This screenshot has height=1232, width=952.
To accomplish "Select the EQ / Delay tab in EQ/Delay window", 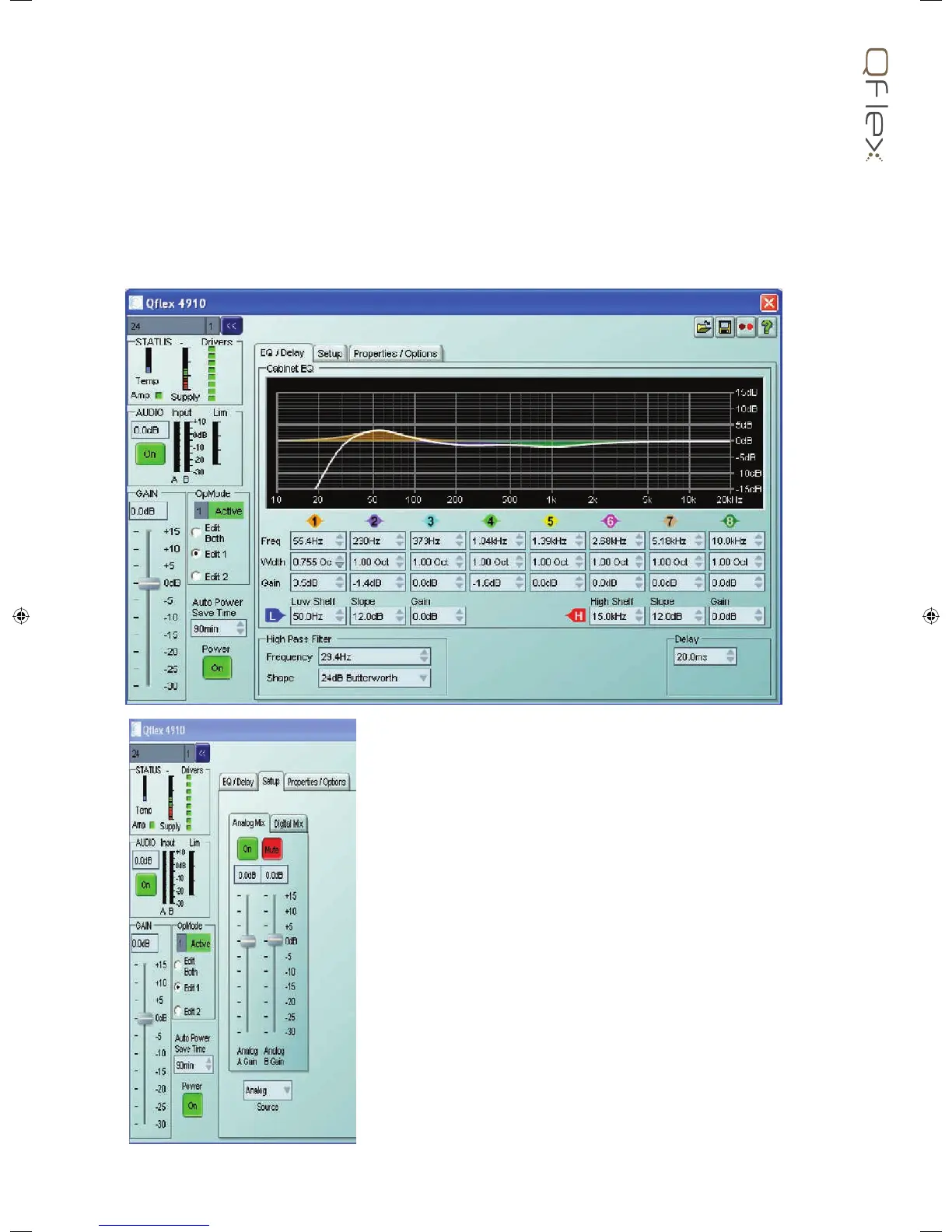I will coord(283,353).
